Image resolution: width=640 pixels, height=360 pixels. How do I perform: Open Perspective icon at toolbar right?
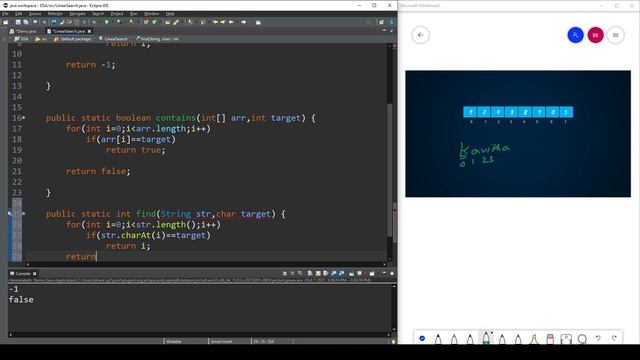coord(381,22)
